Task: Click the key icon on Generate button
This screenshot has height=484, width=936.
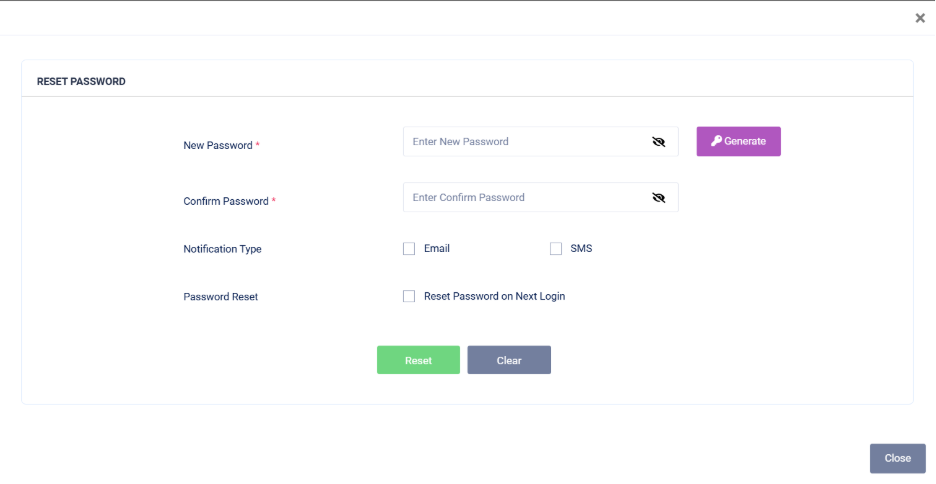Action: point(716,142)
